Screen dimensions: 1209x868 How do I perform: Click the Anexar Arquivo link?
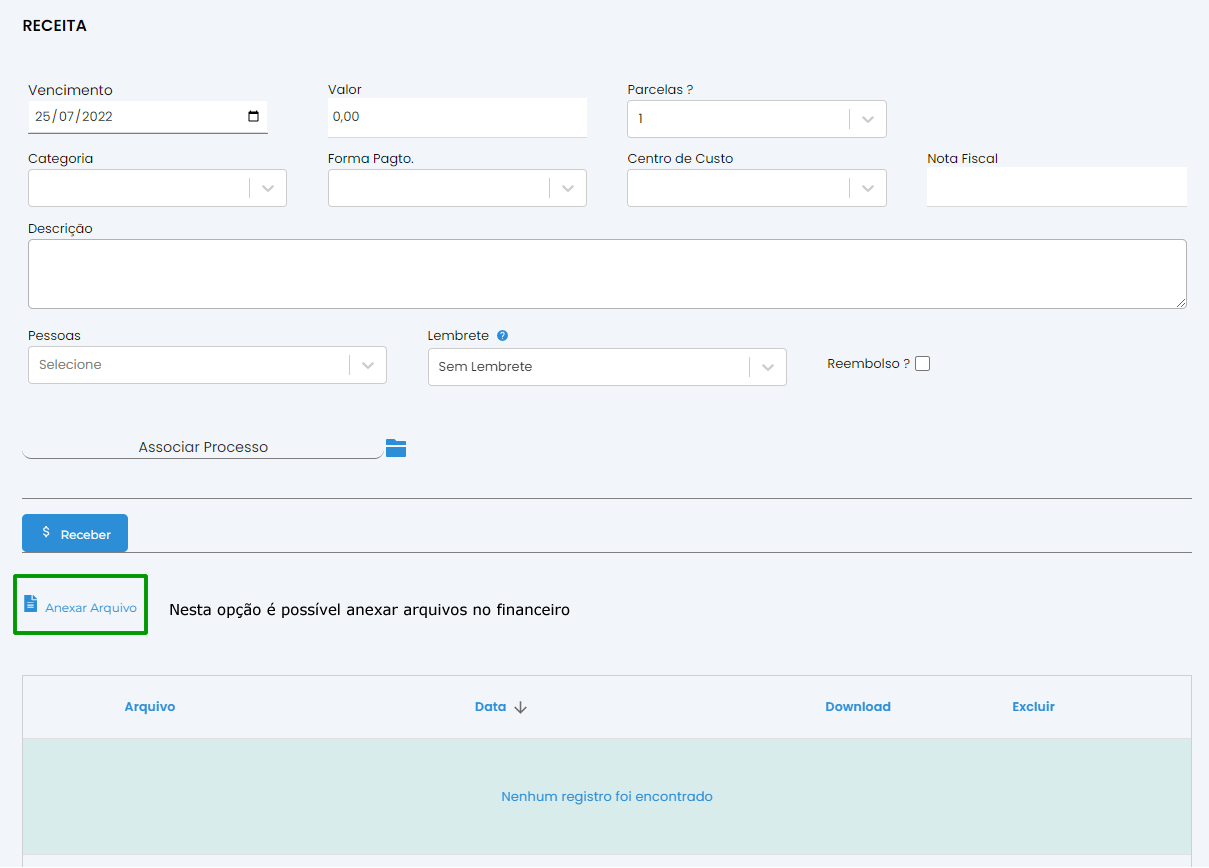[x=91, y=608]
